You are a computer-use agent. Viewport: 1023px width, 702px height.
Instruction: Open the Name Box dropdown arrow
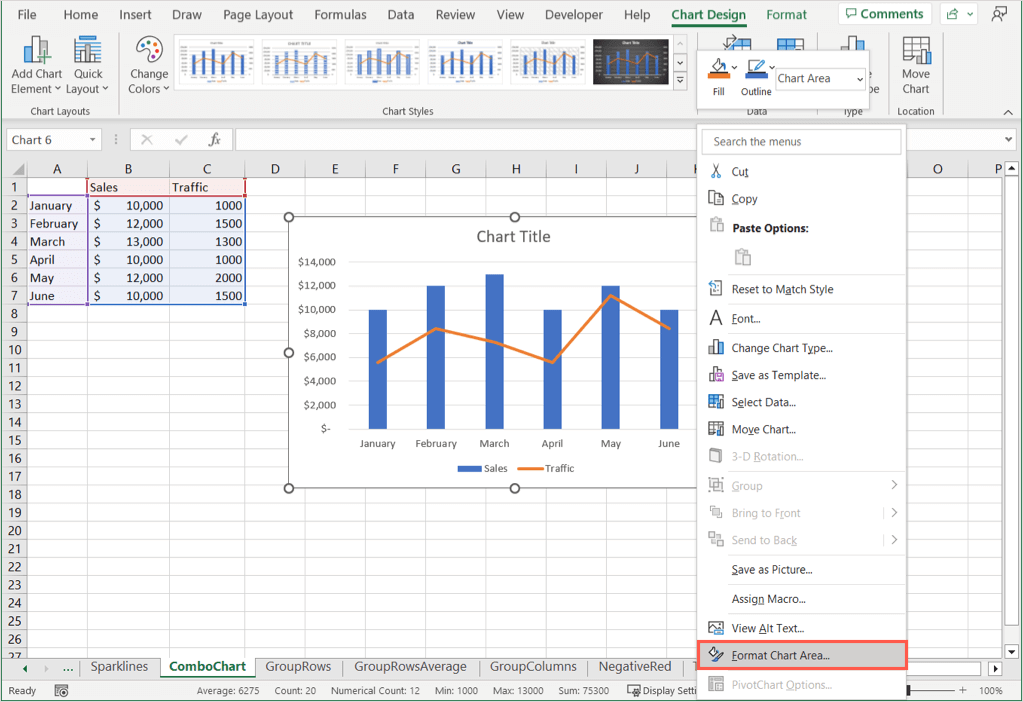(93, 140)
